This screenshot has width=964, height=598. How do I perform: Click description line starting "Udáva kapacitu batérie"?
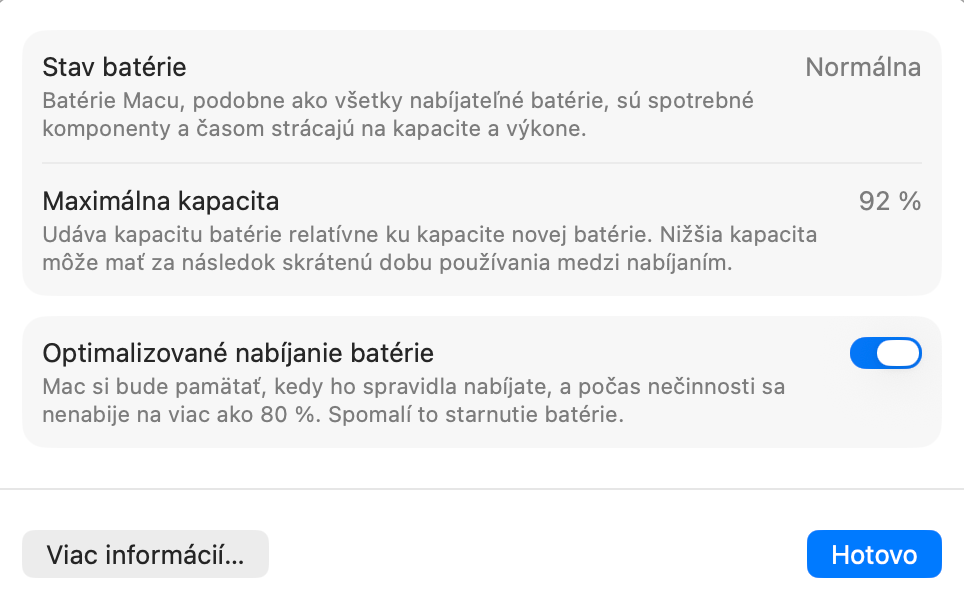point(429,235)
